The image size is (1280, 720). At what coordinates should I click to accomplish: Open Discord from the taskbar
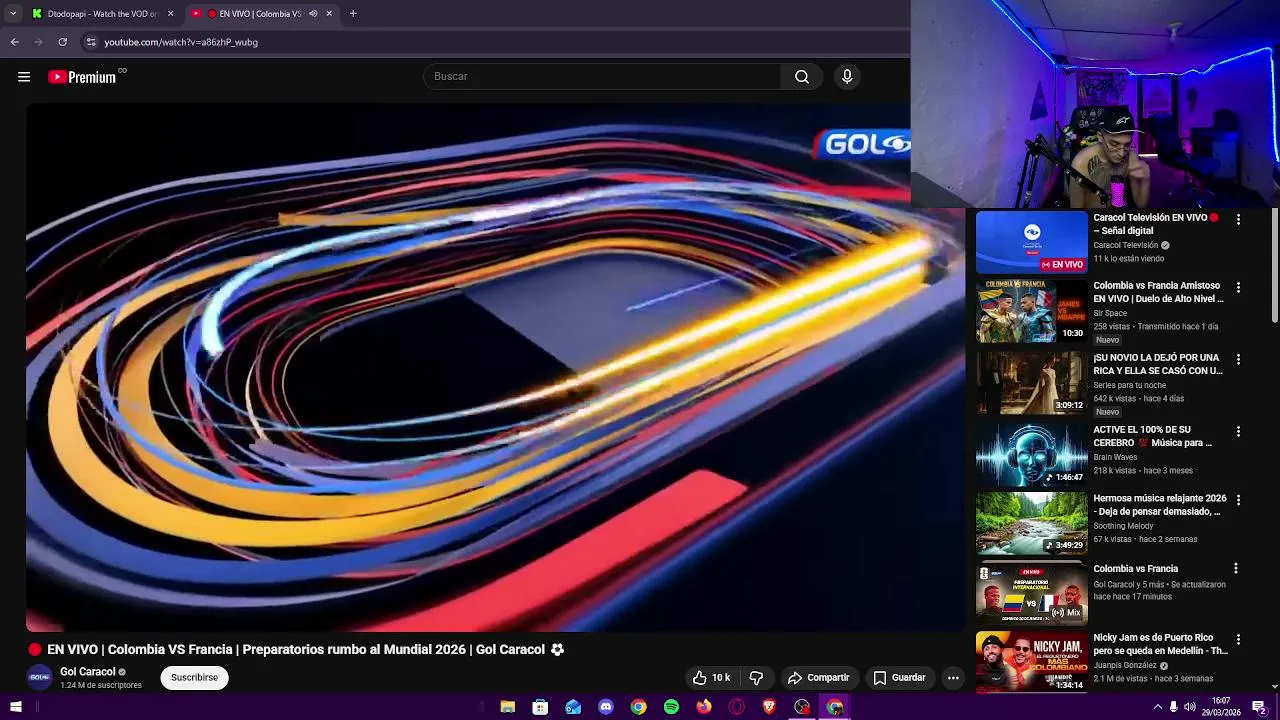click(x=606, y=707)
